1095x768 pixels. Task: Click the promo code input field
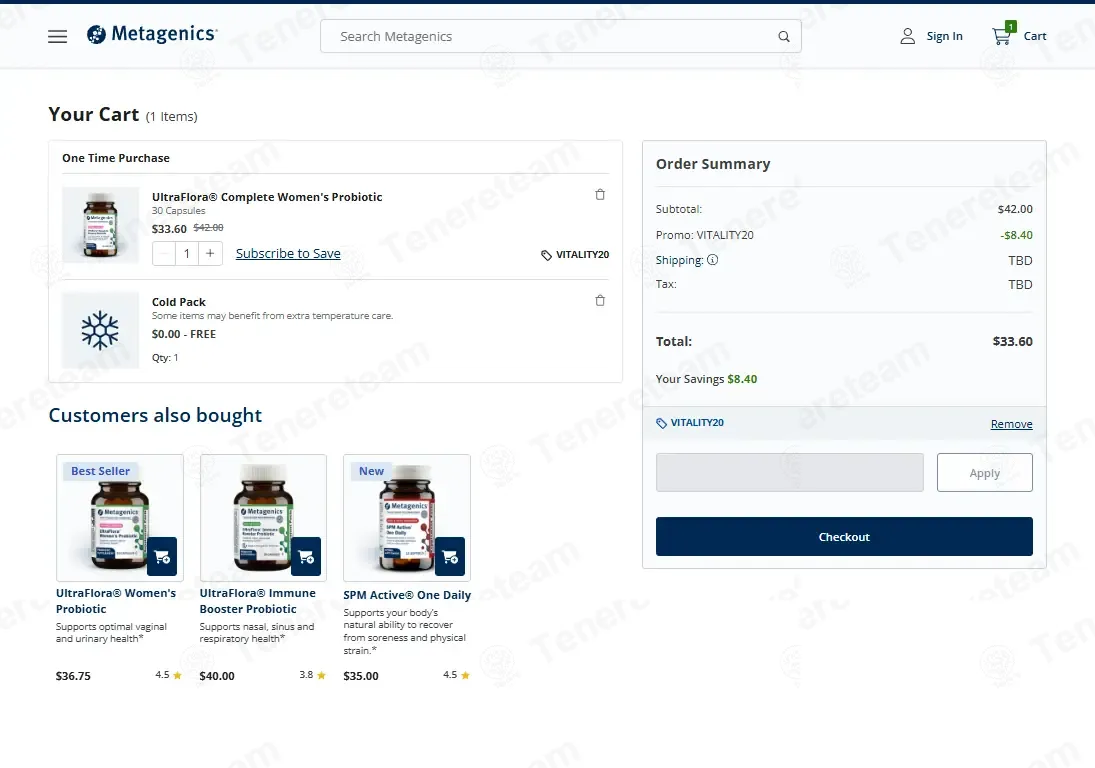(x=789, y=473)
